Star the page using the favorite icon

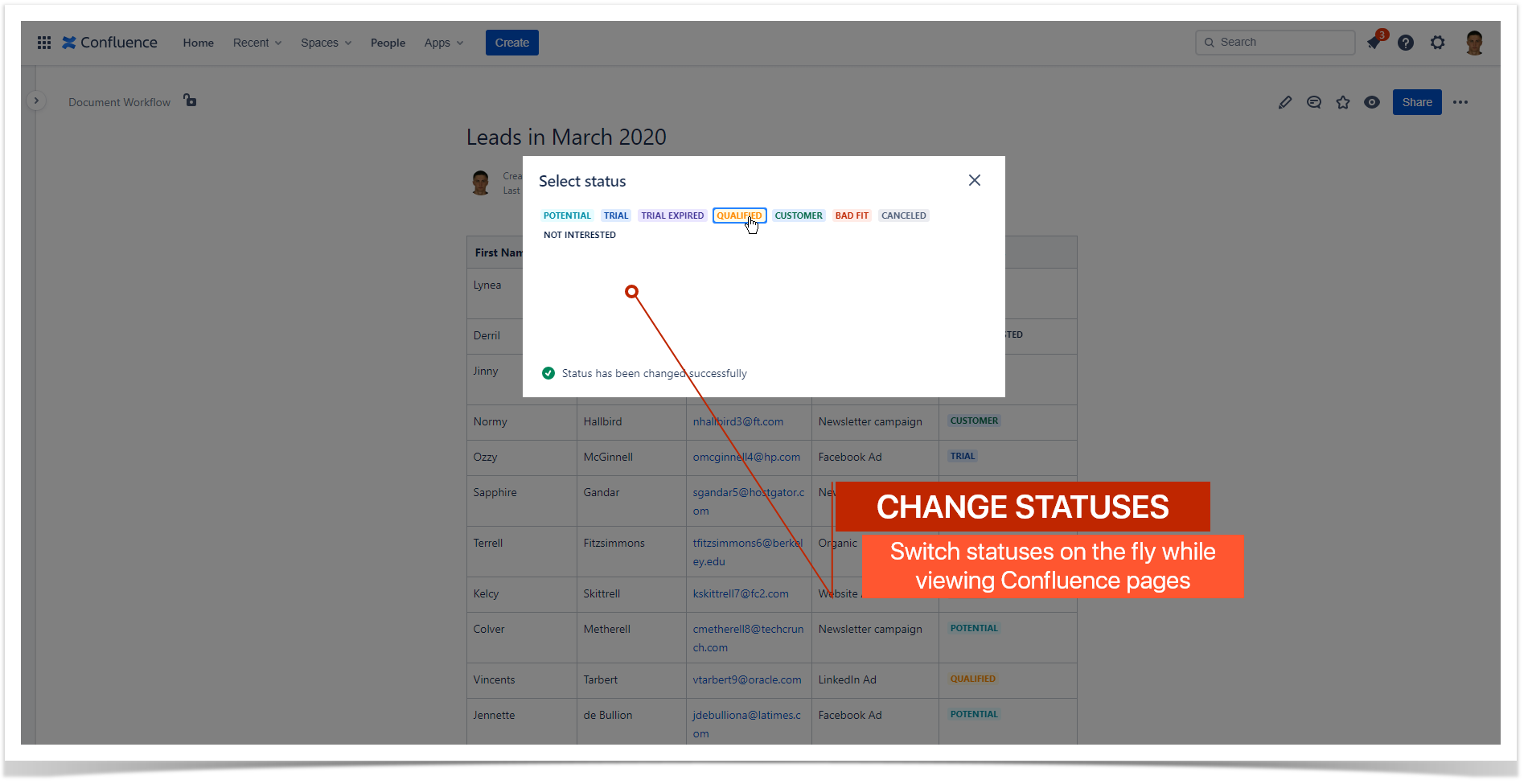coord(1343,102)
